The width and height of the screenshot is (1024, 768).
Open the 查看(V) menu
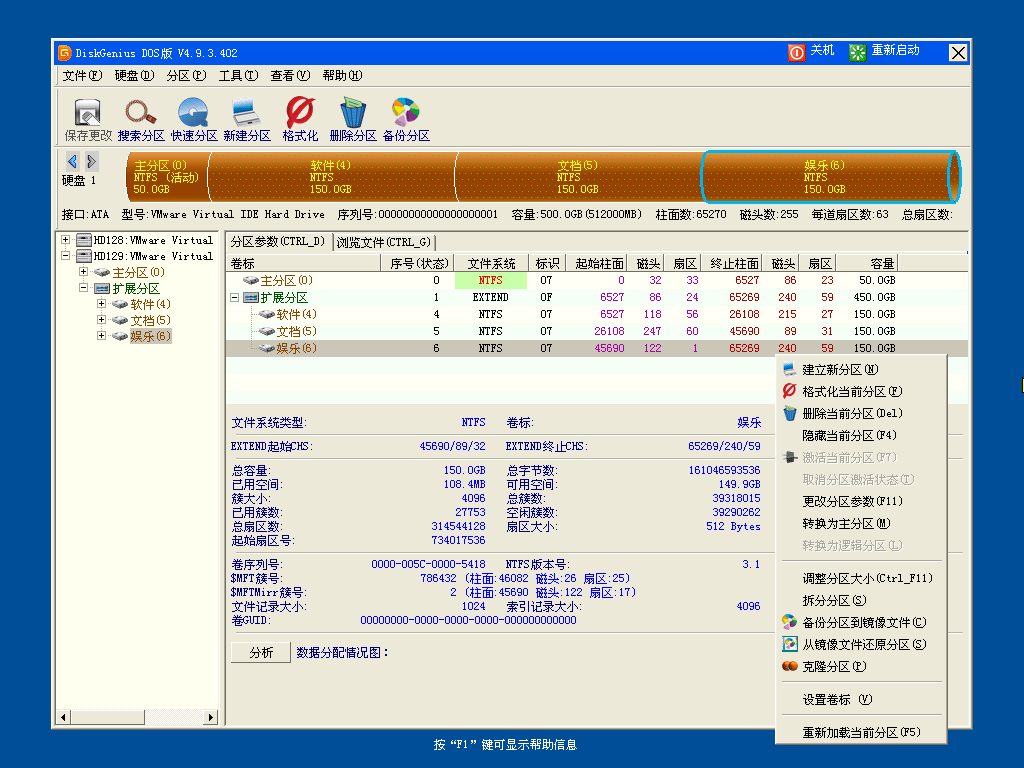click(x=291, y=76)
